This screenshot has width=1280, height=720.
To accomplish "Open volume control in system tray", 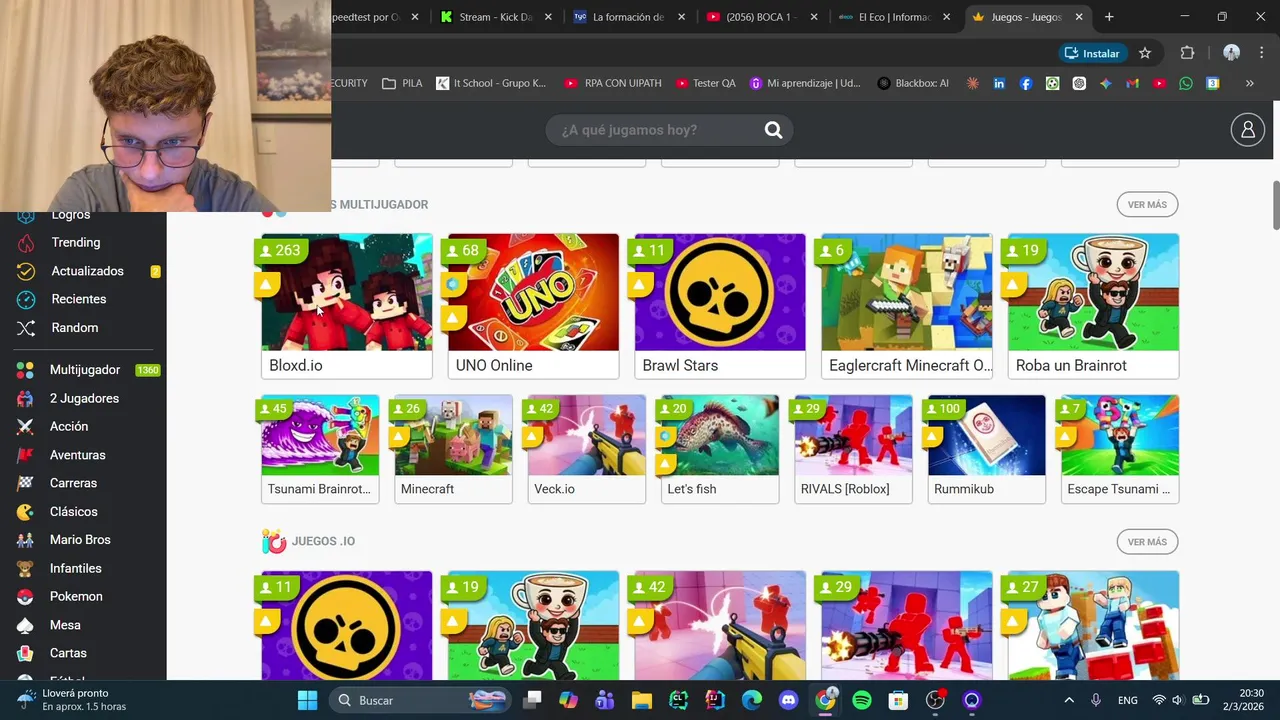I will (x=1178, y=700).
